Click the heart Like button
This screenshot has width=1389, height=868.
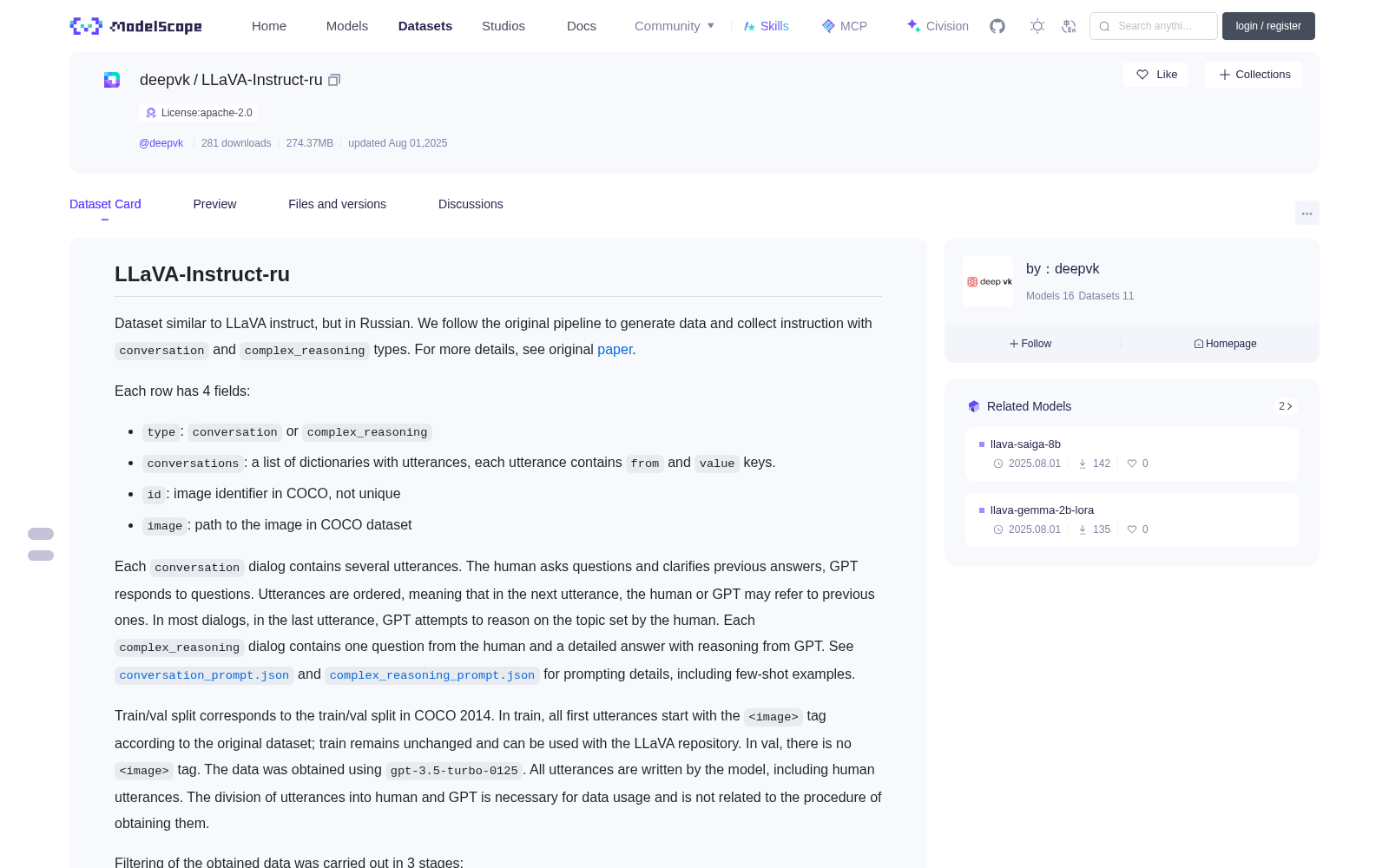[x=1155, y=75]
